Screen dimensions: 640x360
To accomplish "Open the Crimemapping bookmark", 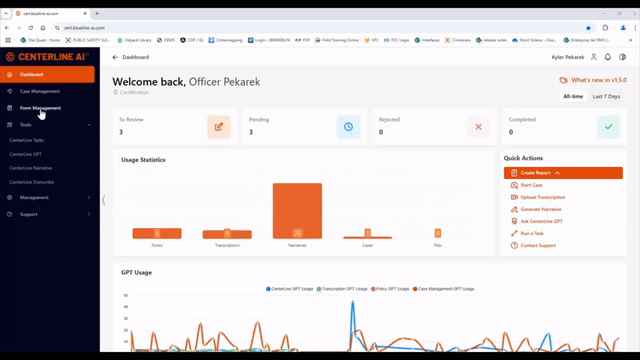I will click(225, 40).
